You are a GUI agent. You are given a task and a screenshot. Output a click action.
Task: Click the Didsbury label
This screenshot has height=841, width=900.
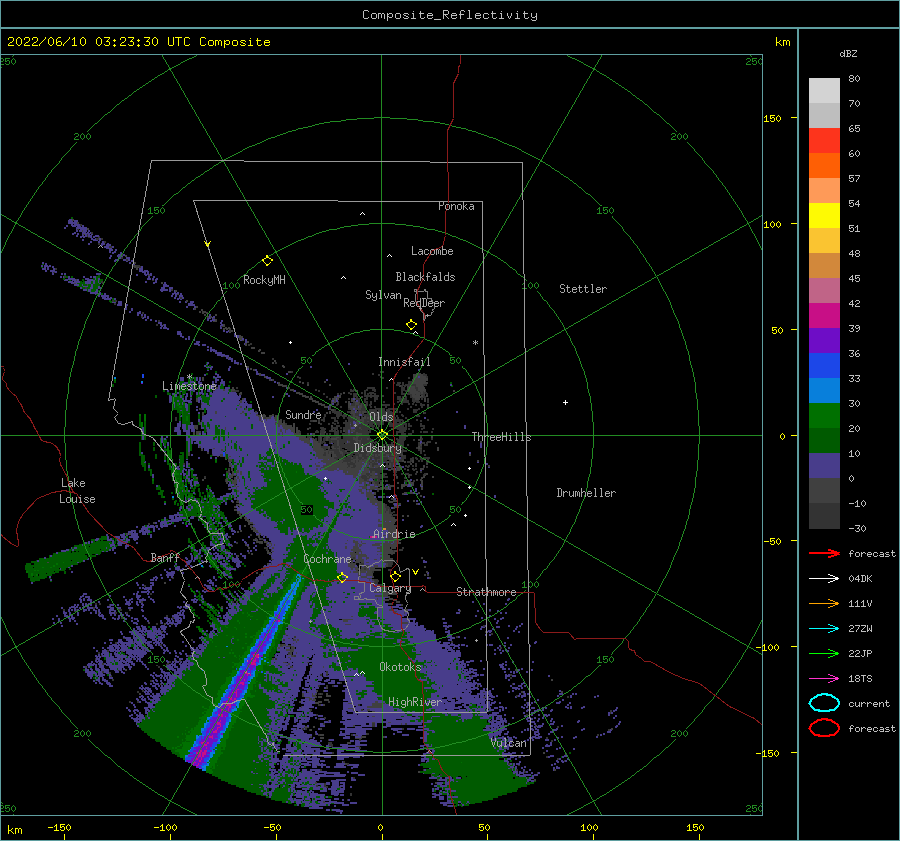pyautogui.click(x=377, y=448)
